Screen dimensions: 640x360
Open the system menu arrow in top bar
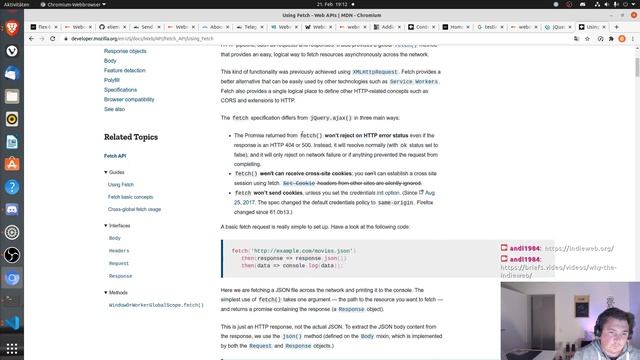click(633, 4)
